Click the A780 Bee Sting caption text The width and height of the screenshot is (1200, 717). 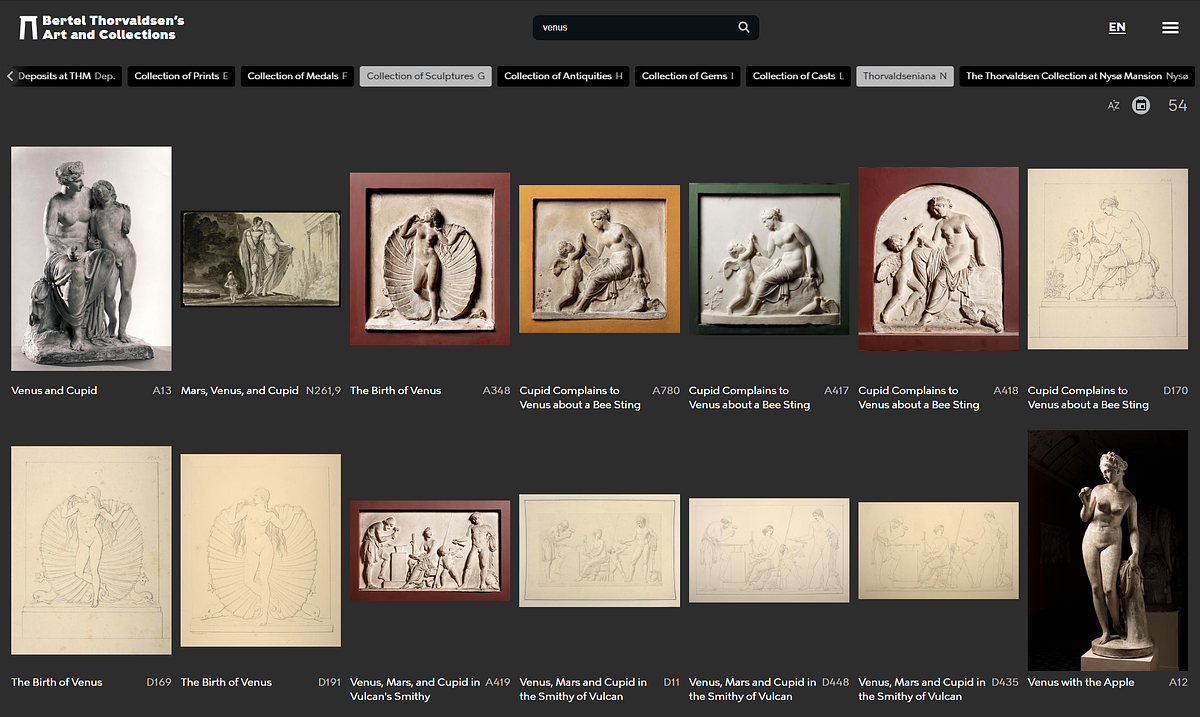(x=580, y=397)
